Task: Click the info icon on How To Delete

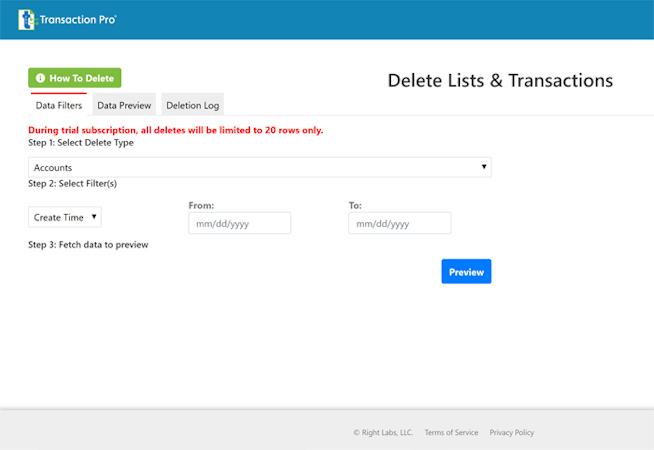Action: pos(40,77)
